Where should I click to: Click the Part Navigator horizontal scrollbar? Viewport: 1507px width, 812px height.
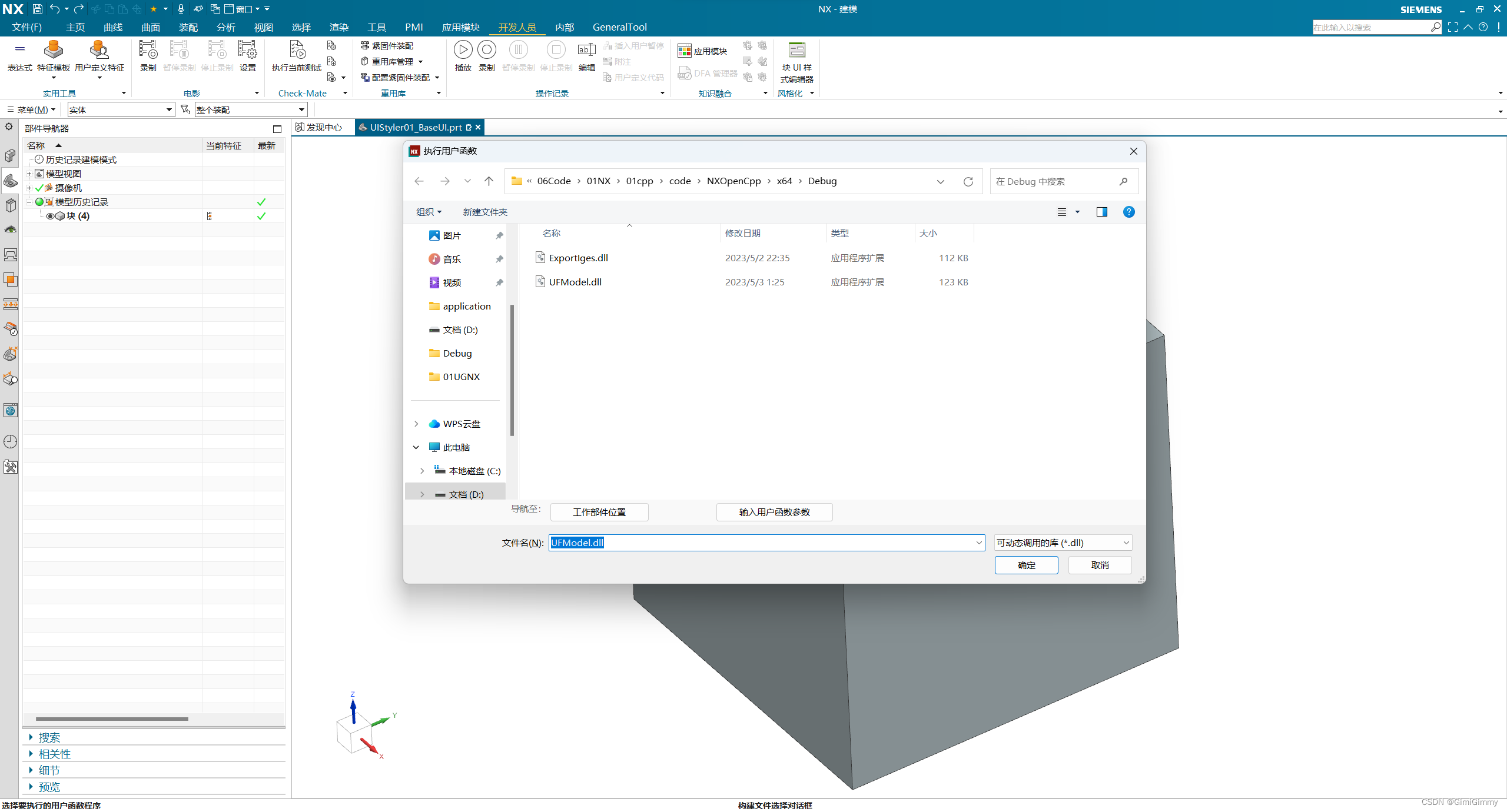tap(112, 718)
